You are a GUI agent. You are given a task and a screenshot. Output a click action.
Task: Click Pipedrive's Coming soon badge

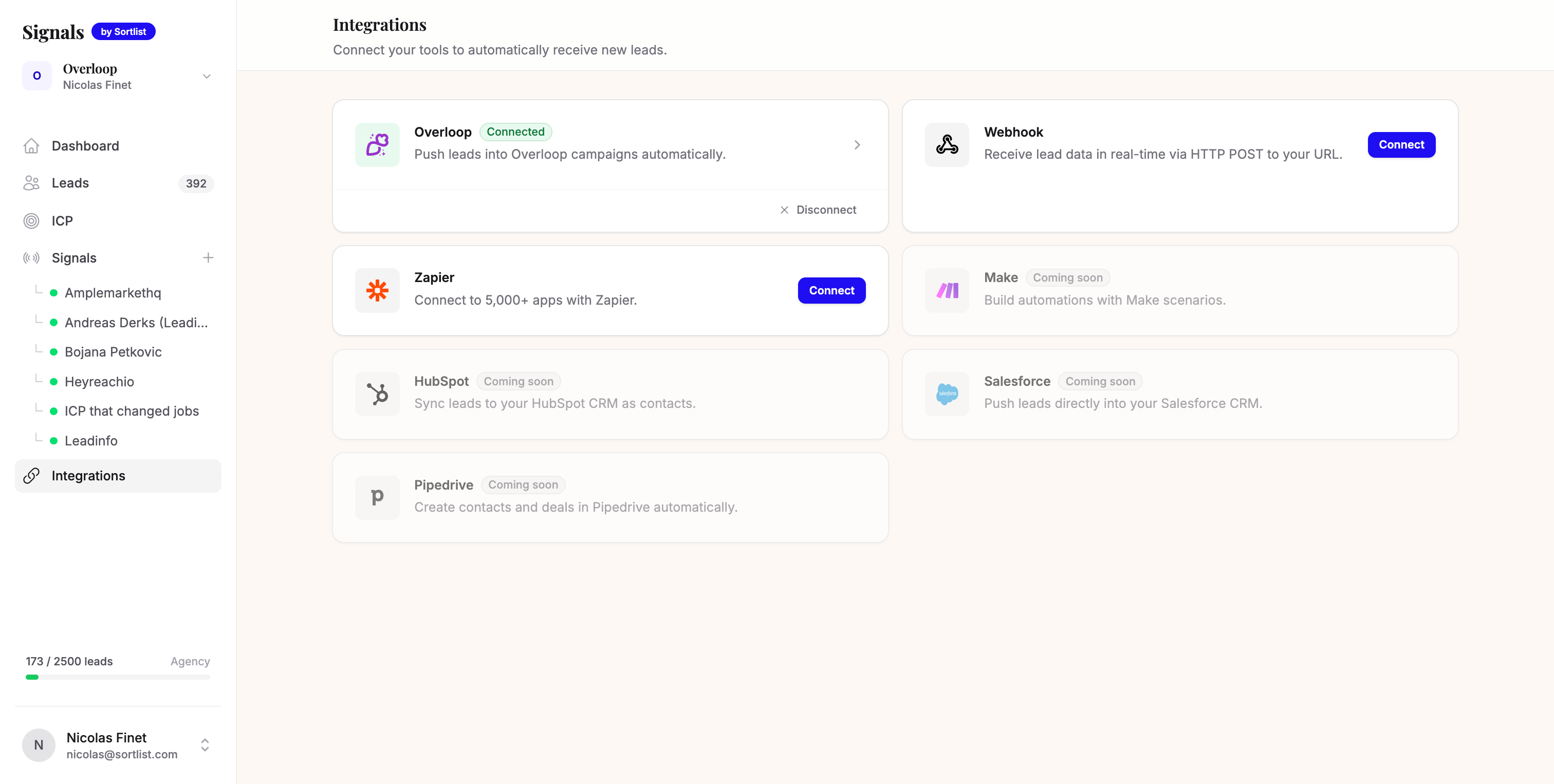pos(523,485)
